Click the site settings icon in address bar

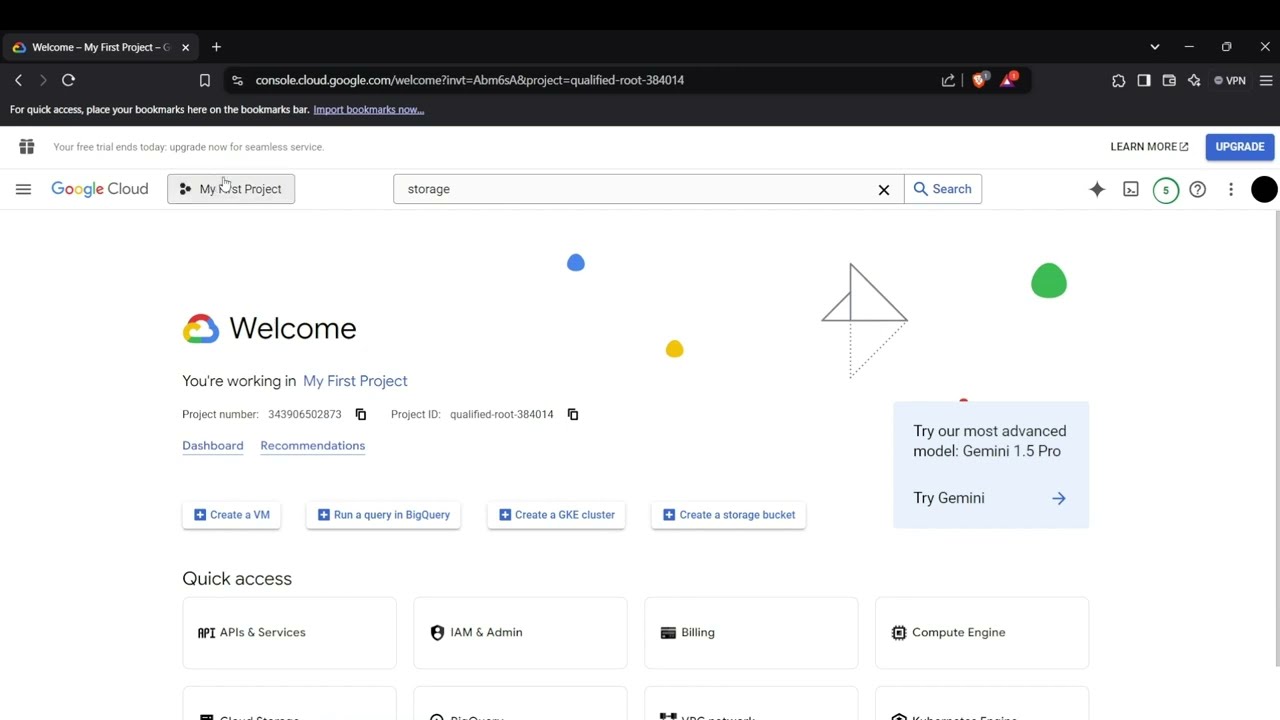pyautogui.click(x=236, y=80)
